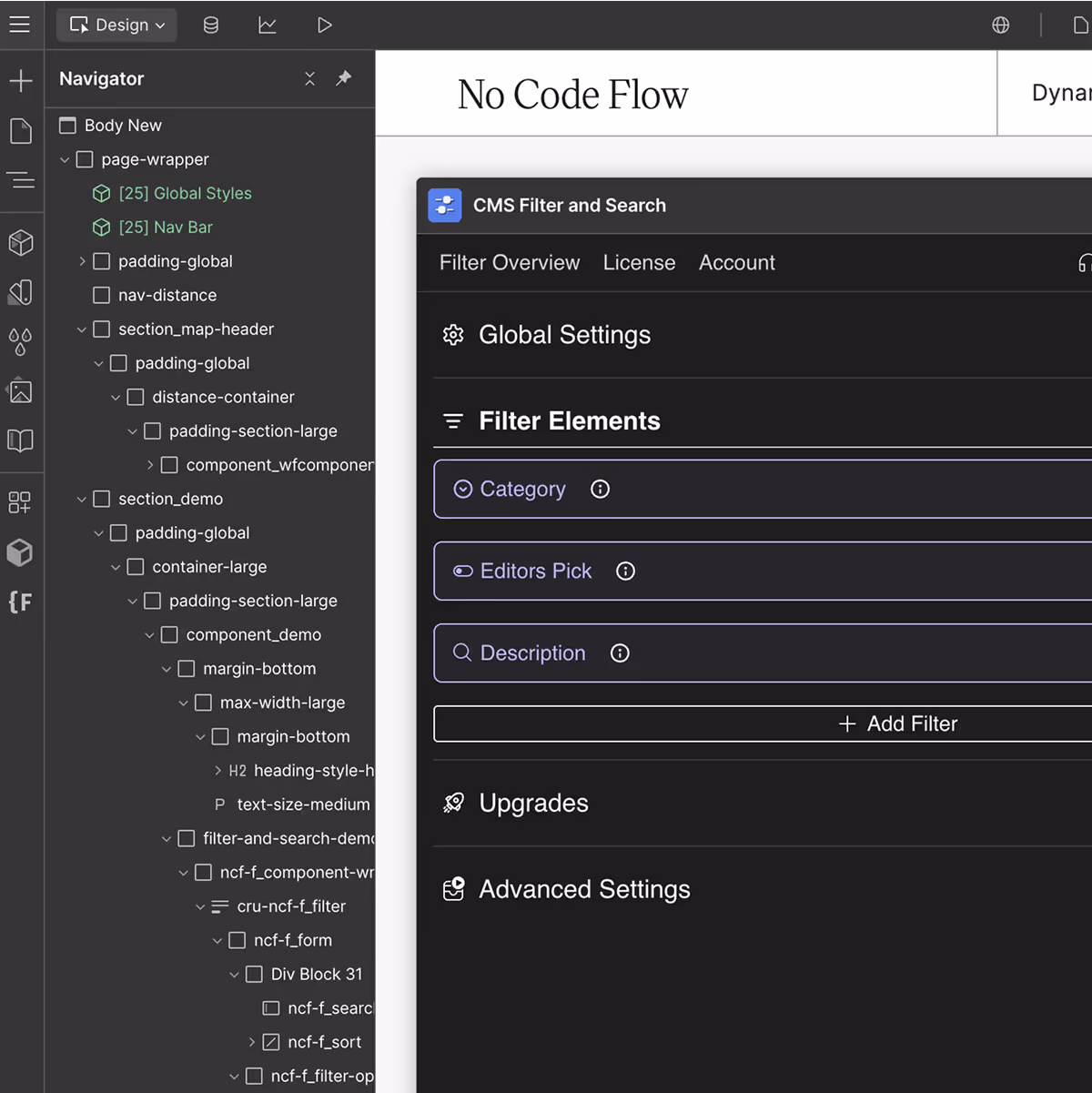Open the Navigator panel icon in sidebar
Viewport: 1092px width, 1093px height.
tap(21, 180)
